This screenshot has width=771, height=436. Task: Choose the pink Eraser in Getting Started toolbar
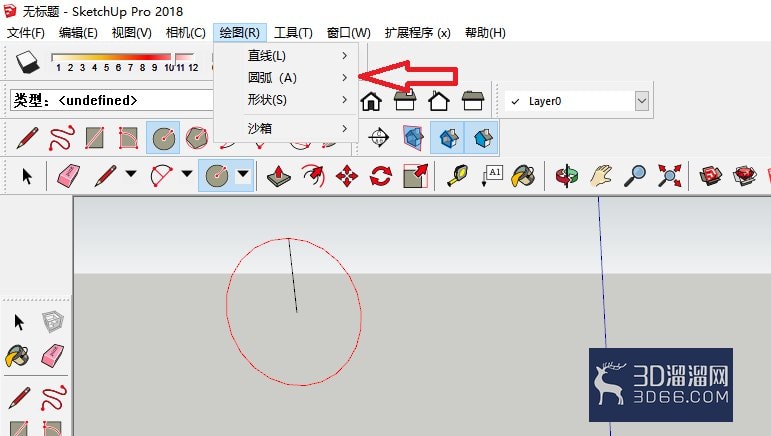click(69, 175)
